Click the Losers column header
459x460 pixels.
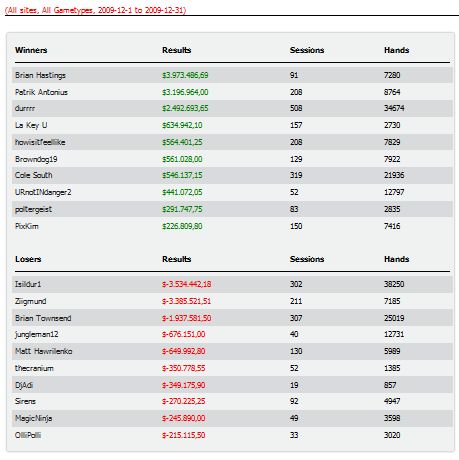tap(28, 259)
